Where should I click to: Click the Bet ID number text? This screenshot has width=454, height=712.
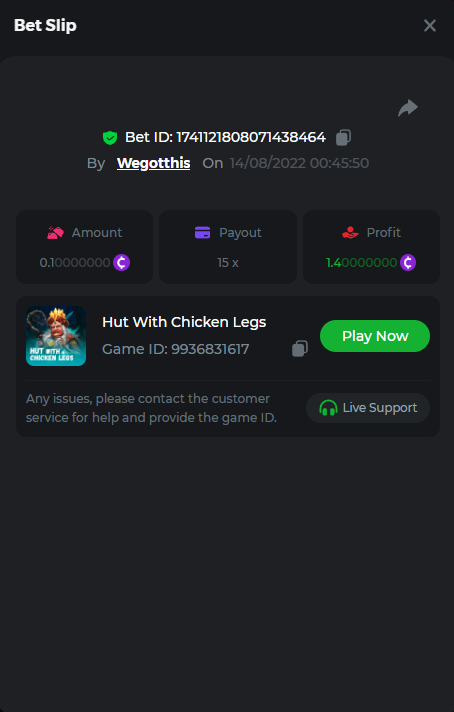coord(251,137)
